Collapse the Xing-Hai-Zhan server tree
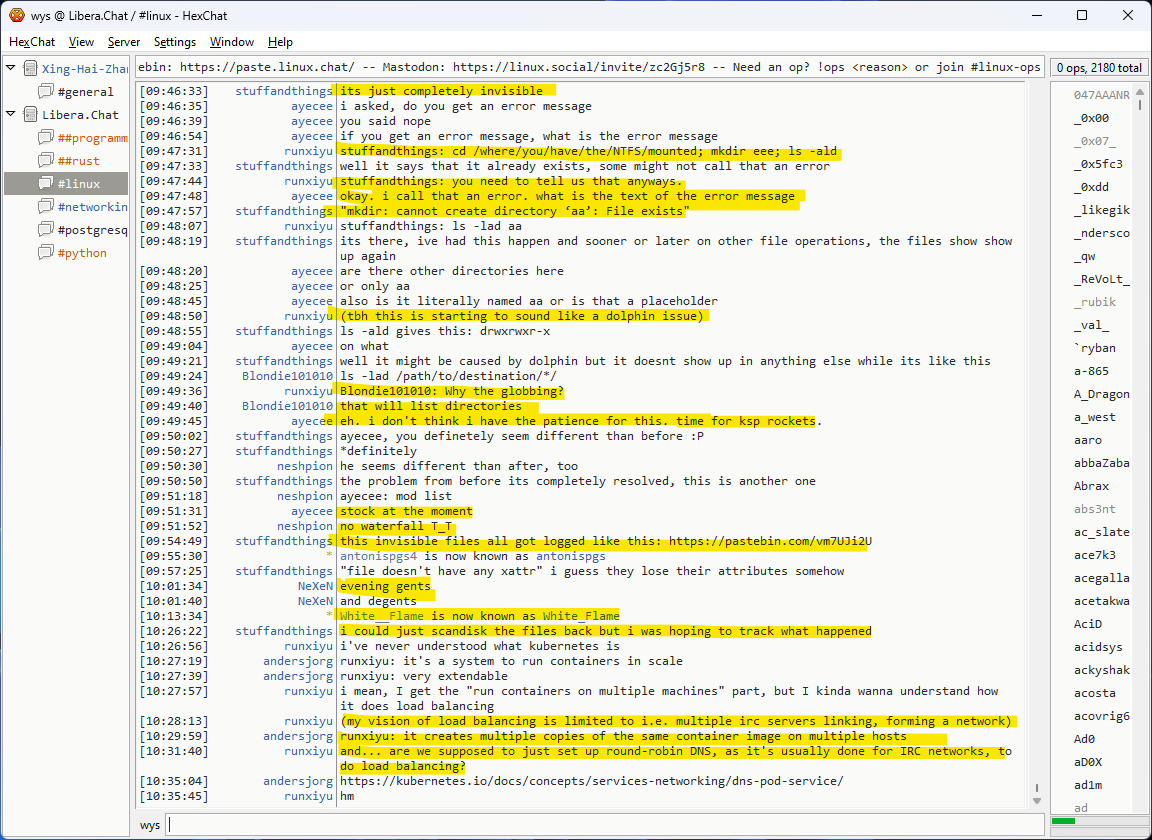 11,68
